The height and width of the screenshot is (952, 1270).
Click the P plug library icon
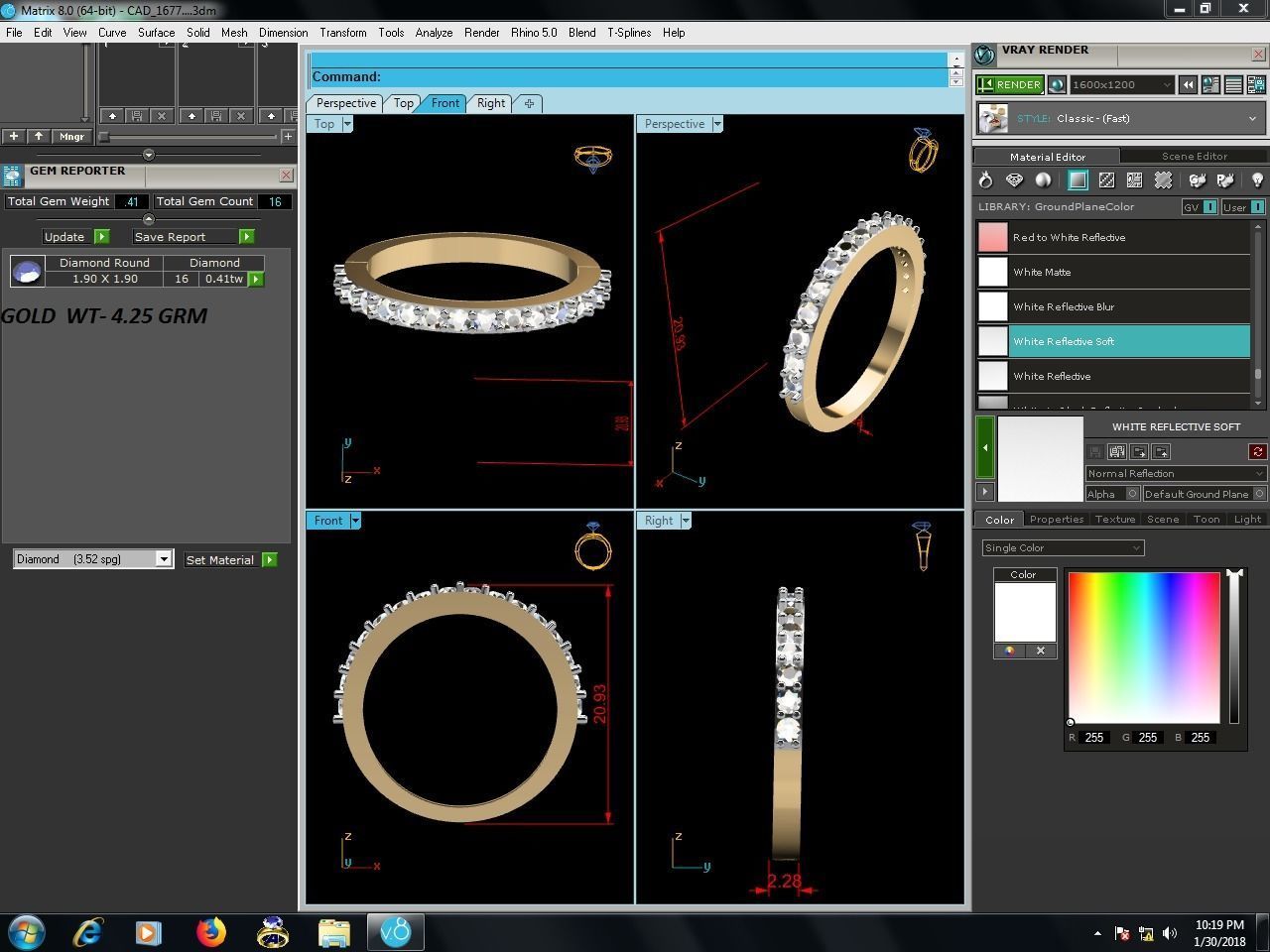pyautogui.click(x=1225, y=179)
